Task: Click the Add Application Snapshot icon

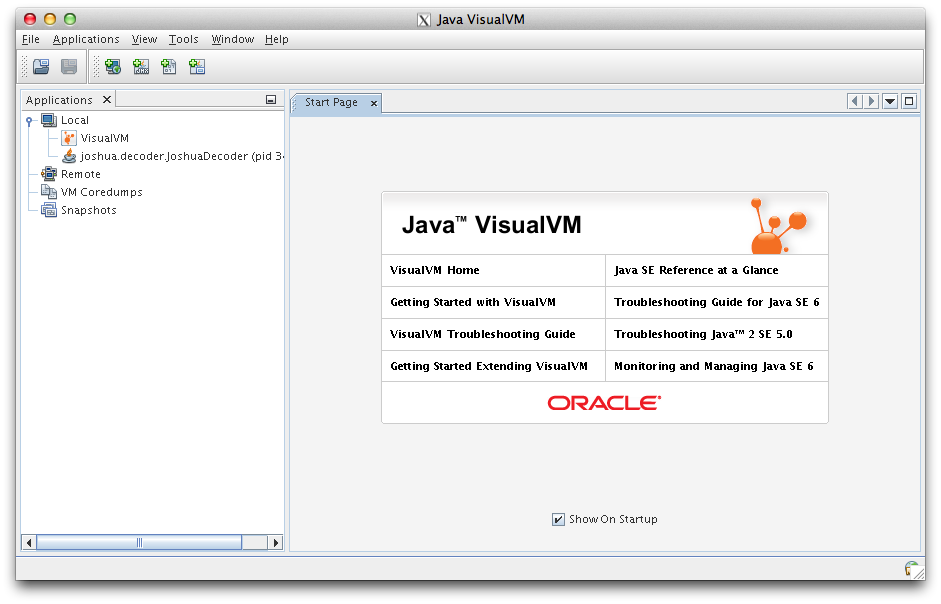Action: point(197,67)
